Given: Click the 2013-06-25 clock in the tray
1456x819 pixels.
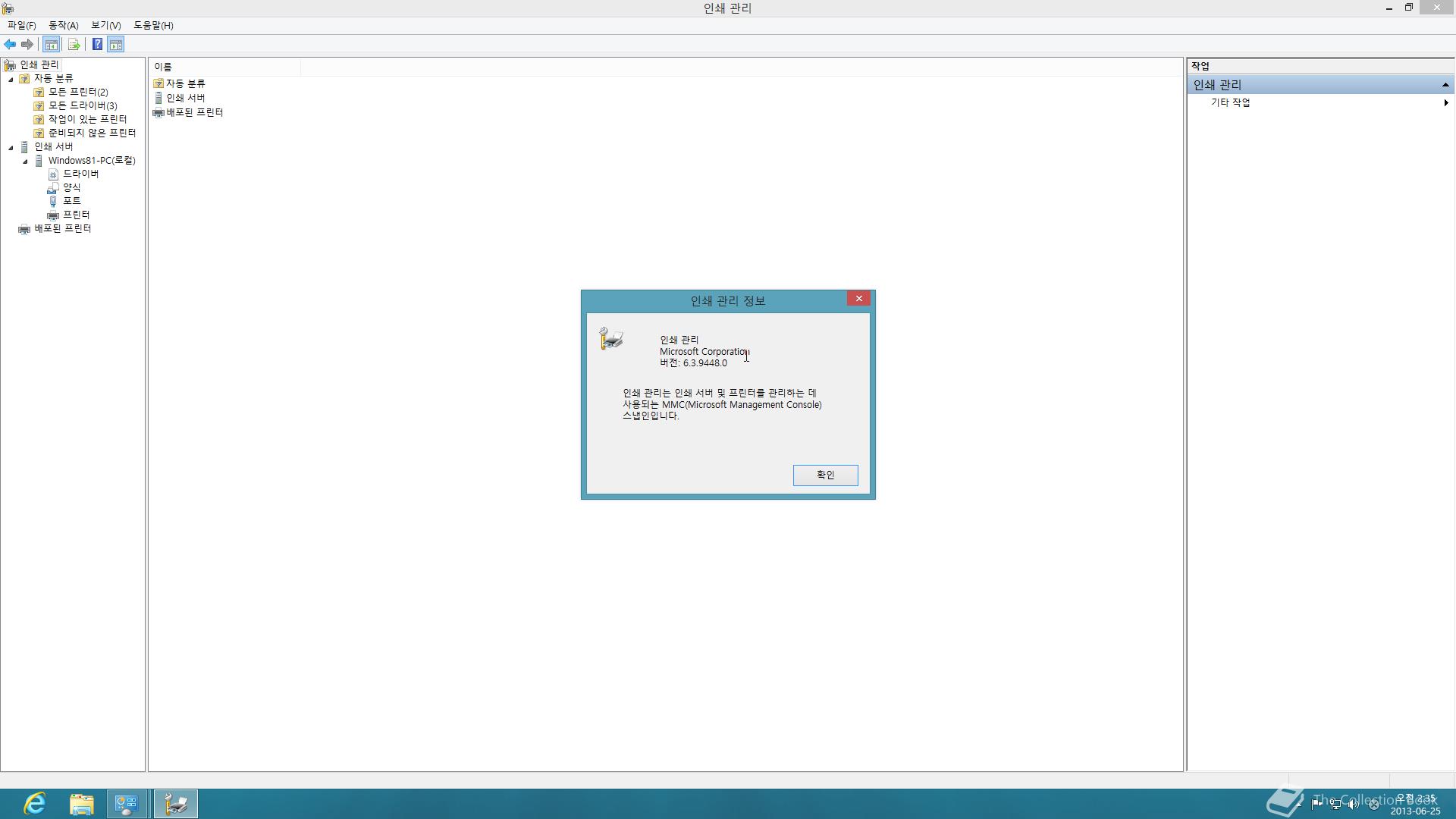Looking at the screenshot, I should tap(1415, 805).
